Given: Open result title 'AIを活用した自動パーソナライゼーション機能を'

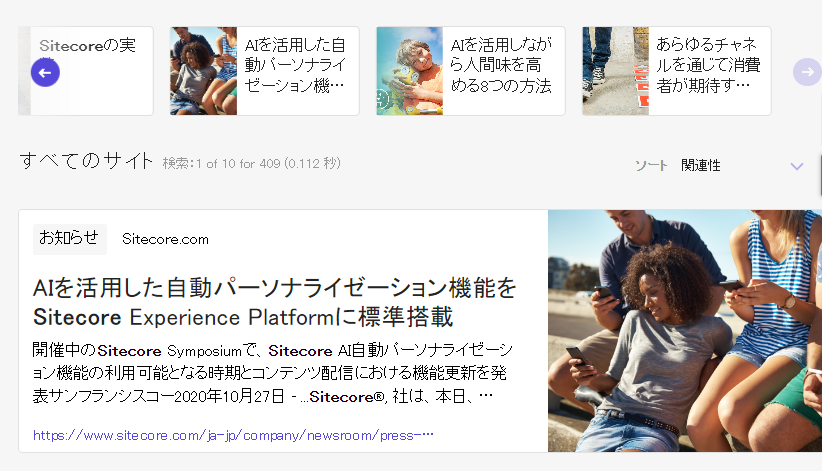Looking at the screenshot, I should tap(275, 303).
